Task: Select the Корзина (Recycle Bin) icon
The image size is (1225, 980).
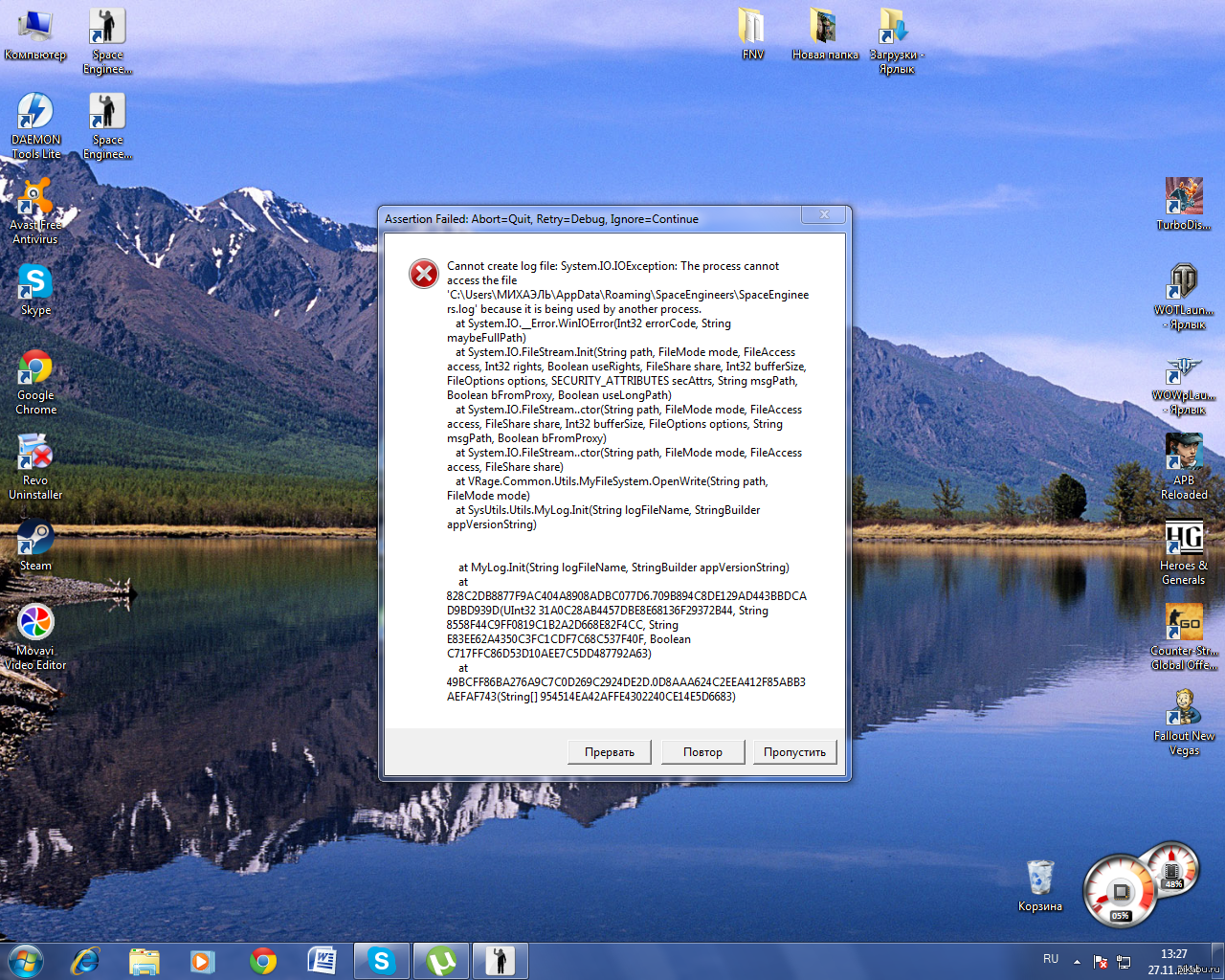Action: 1040,879
